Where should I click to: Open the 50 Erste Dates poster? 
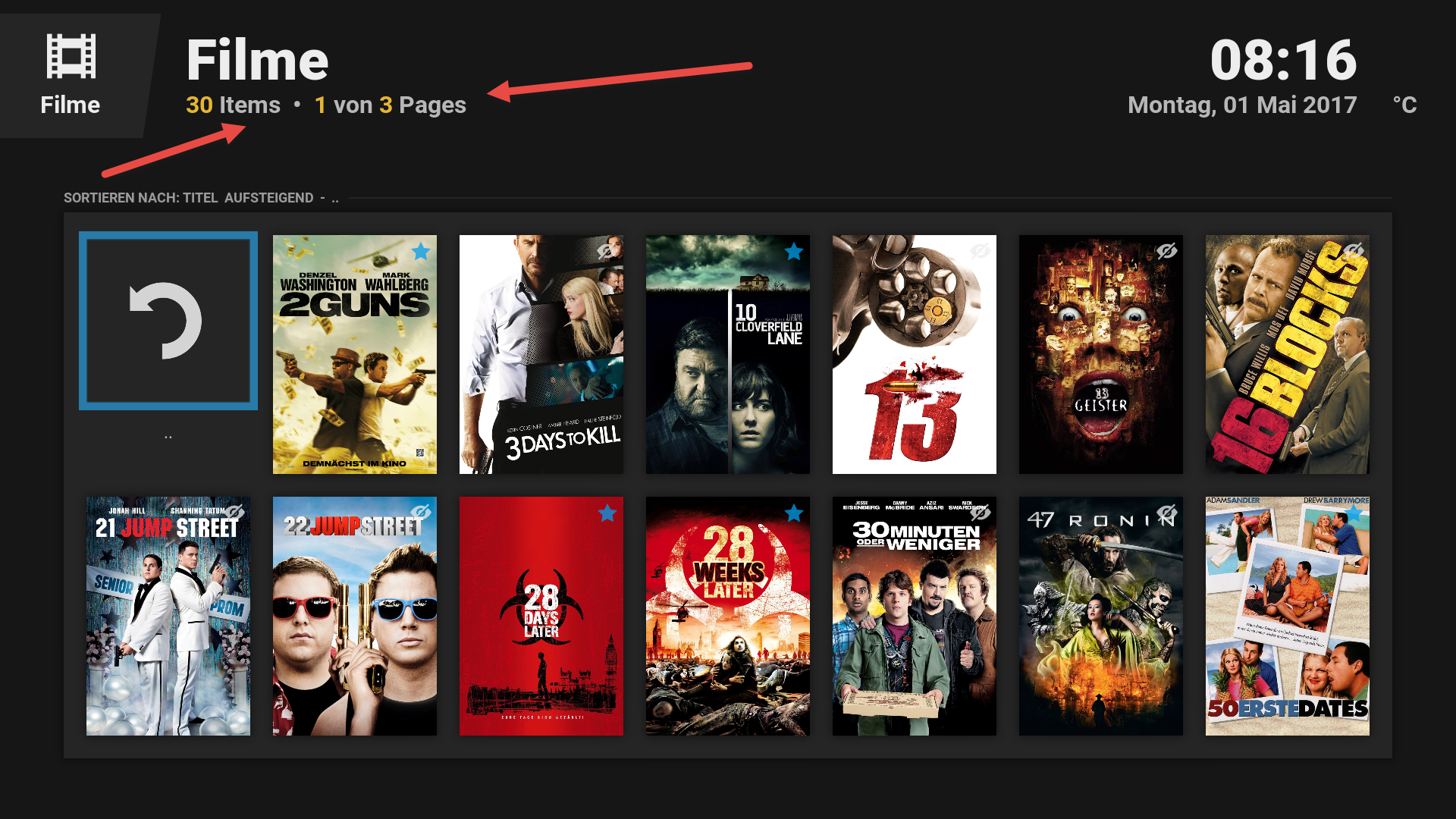1288,616
